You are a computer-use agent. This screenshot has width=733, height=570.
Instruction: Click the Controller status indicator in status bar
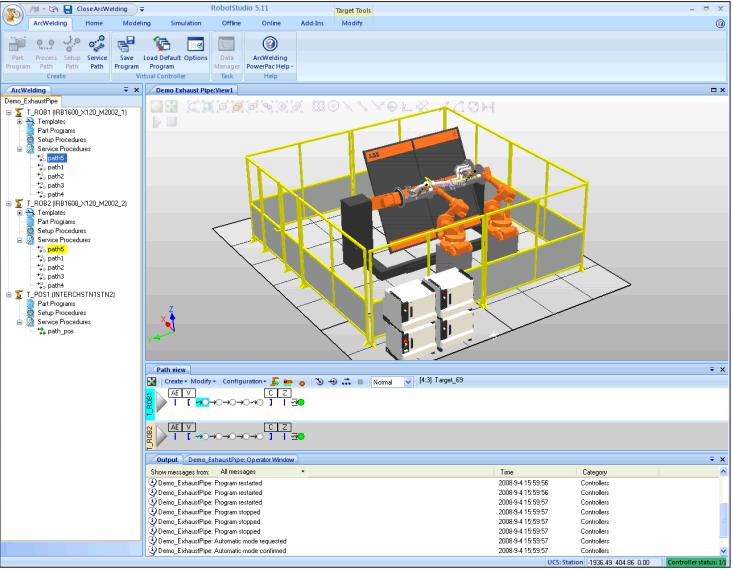[x=696, y=563]
